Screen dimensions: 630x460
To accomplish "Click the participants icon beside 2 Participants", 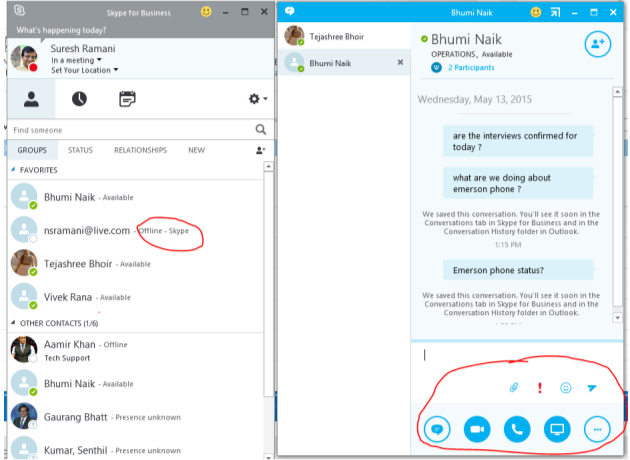I will click(436, 67).
